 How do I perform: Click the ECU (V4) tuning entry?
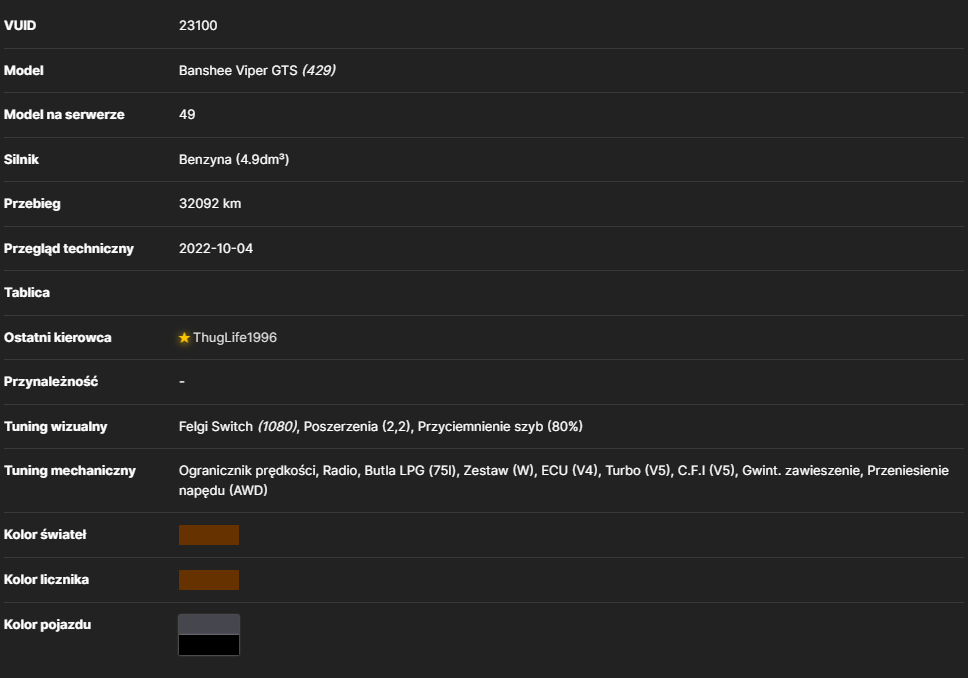(569, 471)
